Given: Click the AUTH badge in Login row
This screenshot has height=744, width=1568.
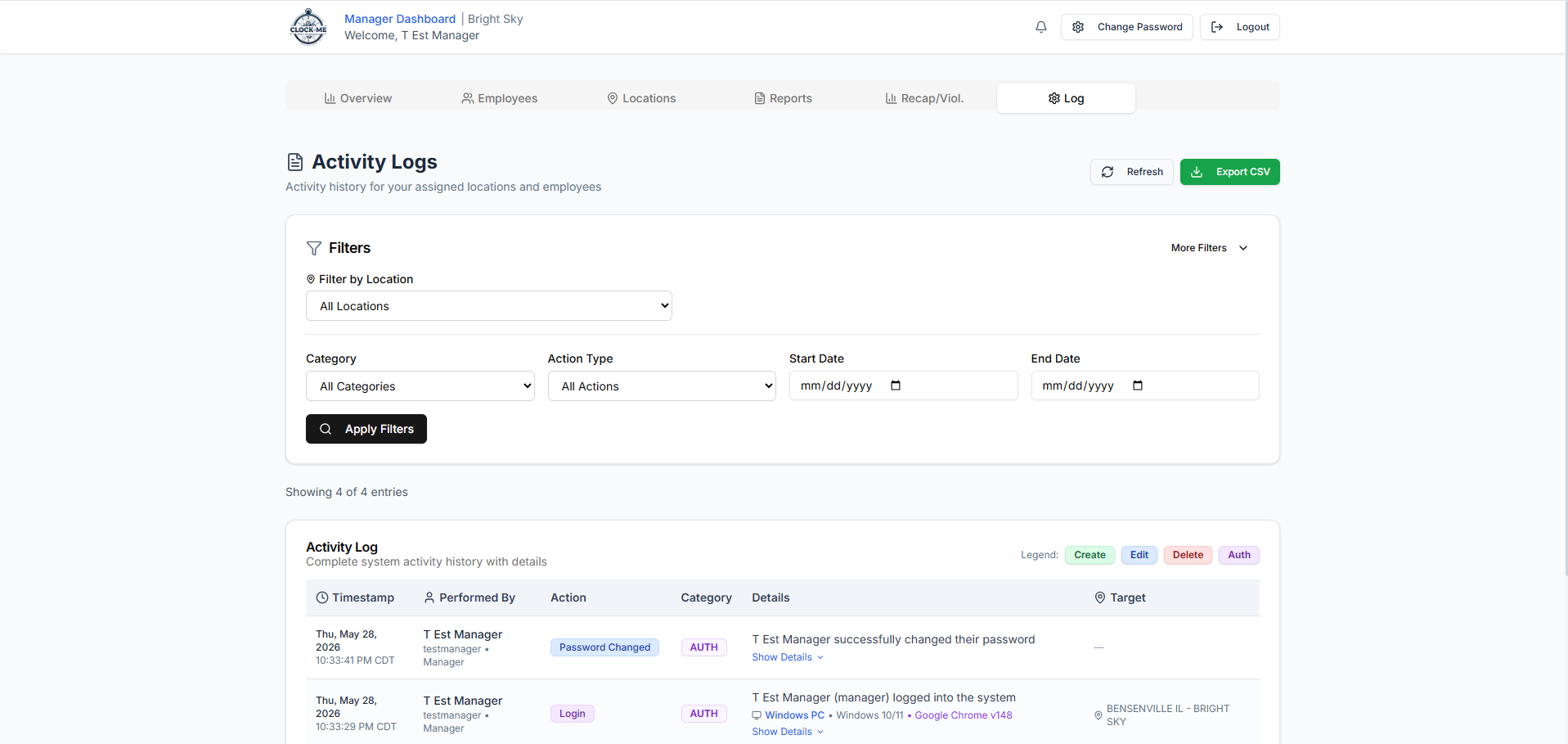Looking at the screenshot, I should (703, 714).
